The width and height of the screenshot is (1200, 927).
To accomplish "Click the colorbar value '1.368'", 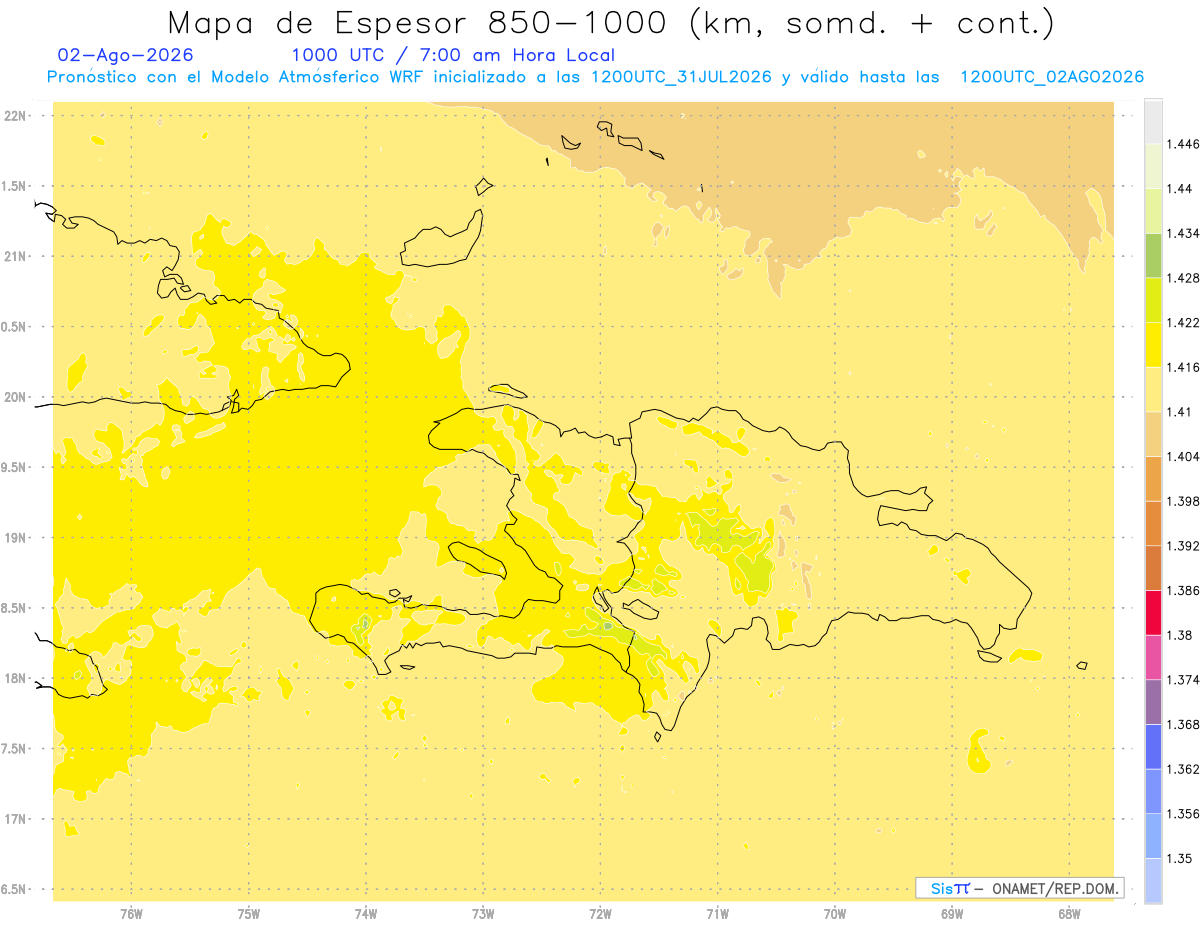I will (x=1184, y=724).
